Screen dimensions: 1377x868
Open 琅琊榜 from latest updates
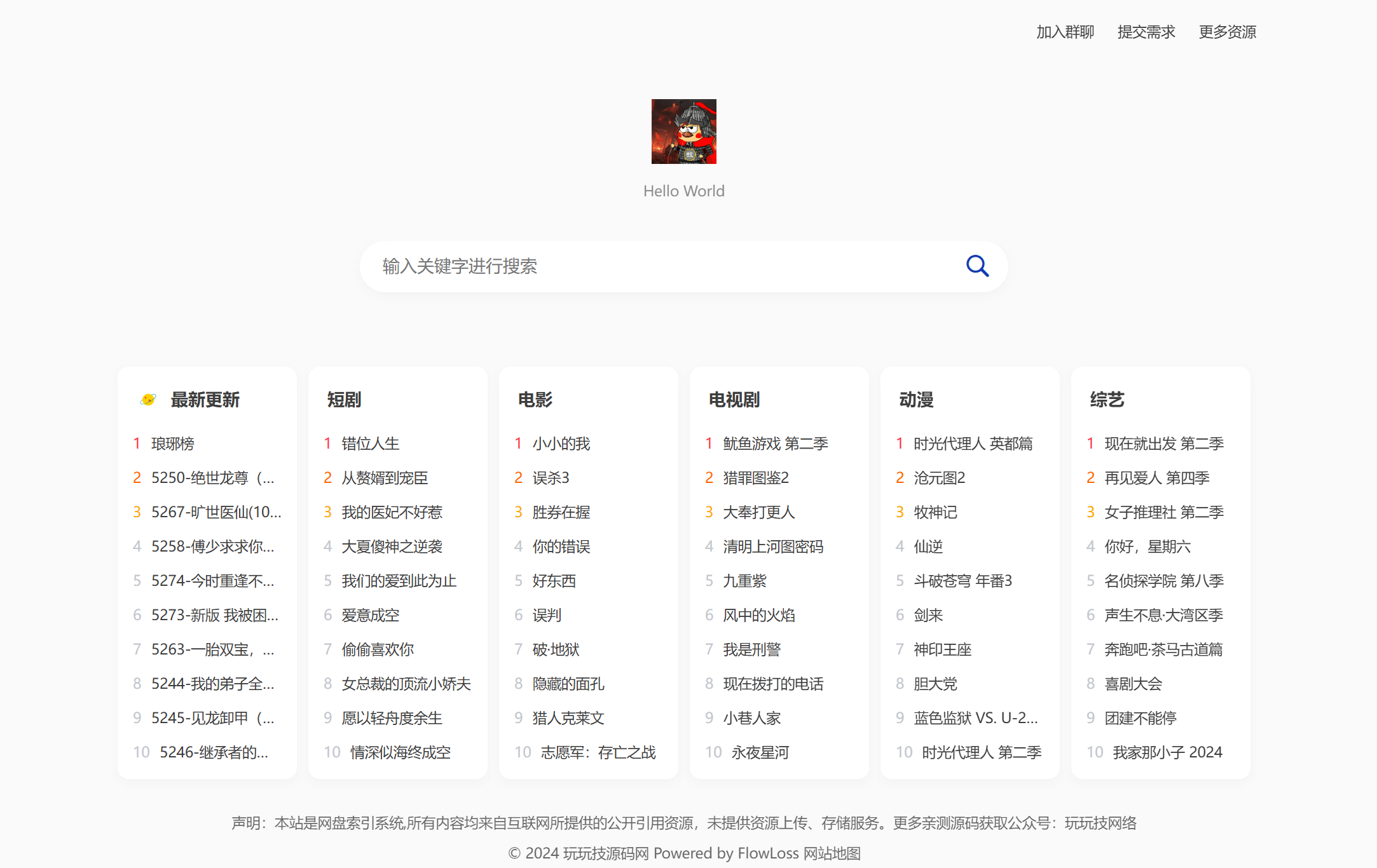coord(172,444)
